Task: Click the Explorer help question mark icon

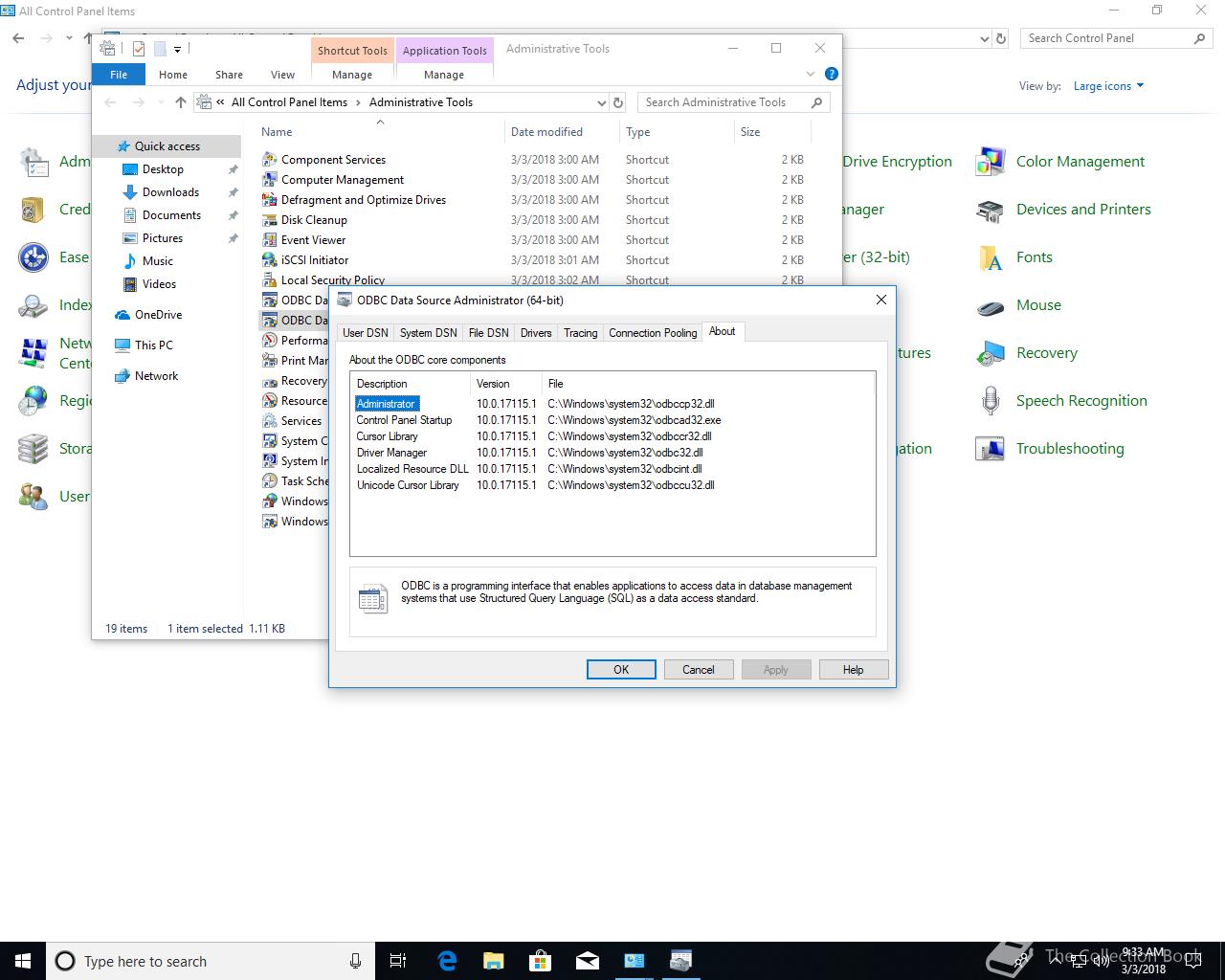Action: (x=832, y=74)
